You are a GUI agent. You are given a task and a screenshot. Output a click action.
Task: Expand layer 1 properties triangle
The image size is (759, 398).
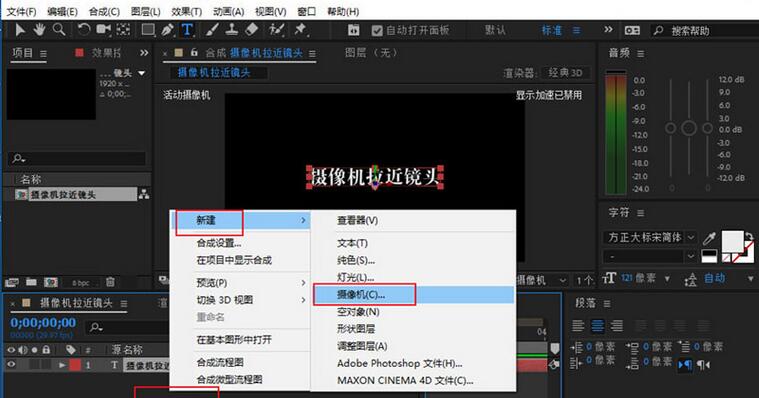click(x=62, y=365)
